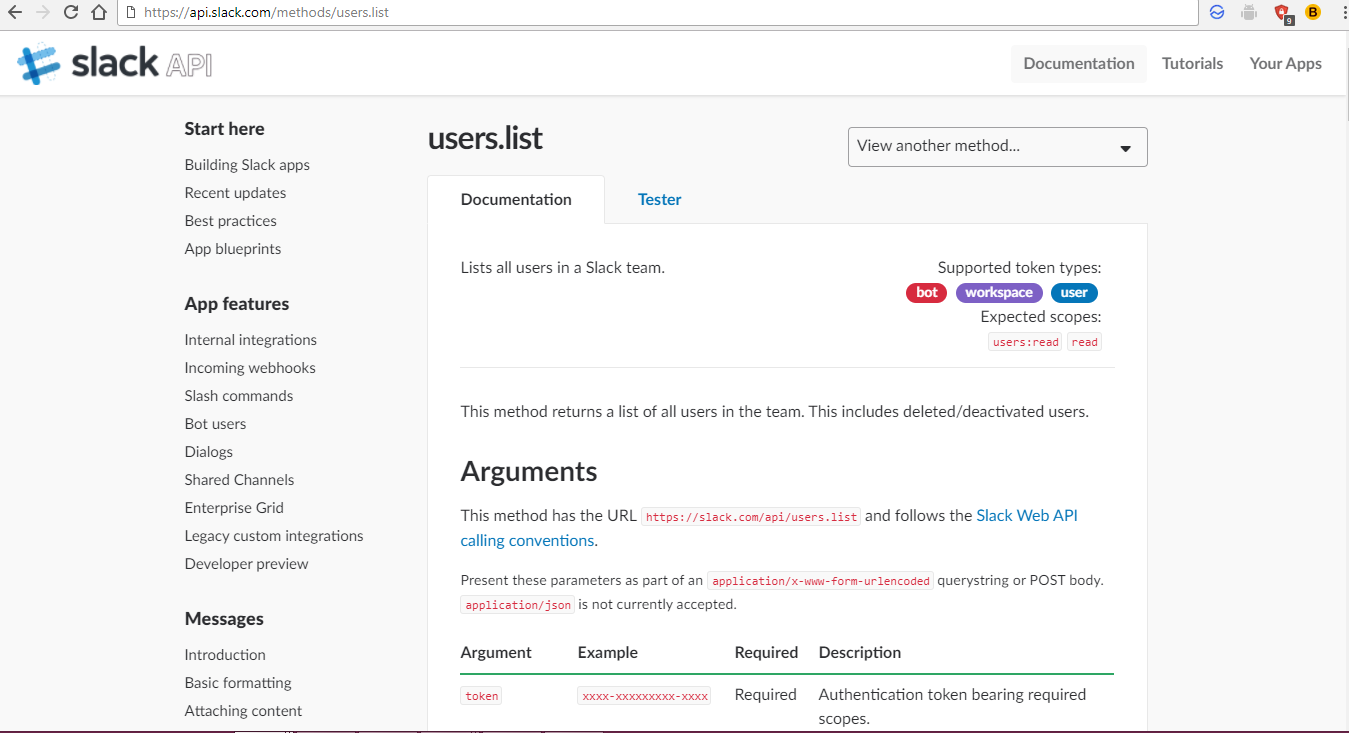Open App blueprints sidebar link
Viewport: 1349px width, 733px height.
pyautogui.click(x=232, y=249)
